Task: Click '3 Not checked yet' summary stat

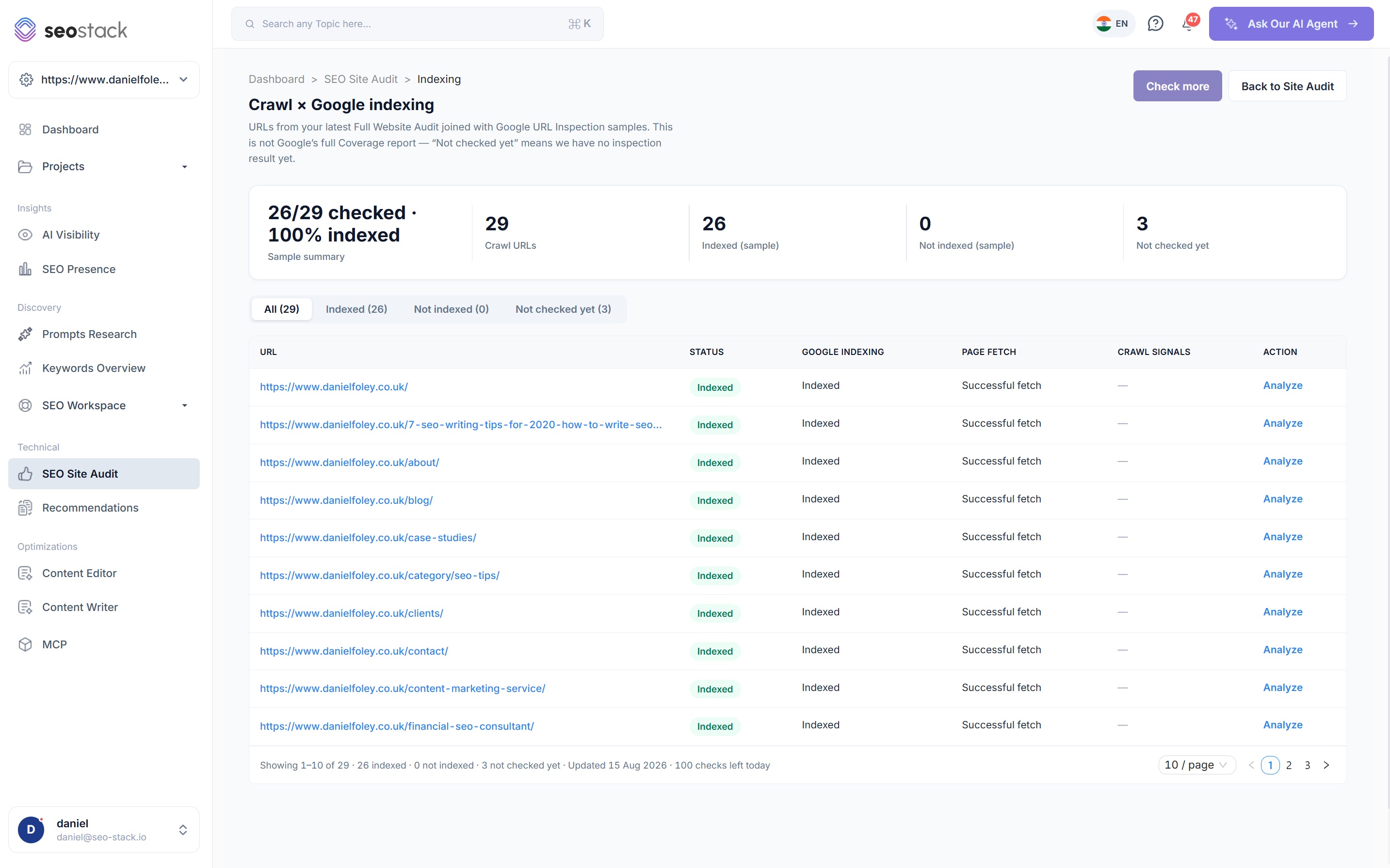Action: [1172, 232]
